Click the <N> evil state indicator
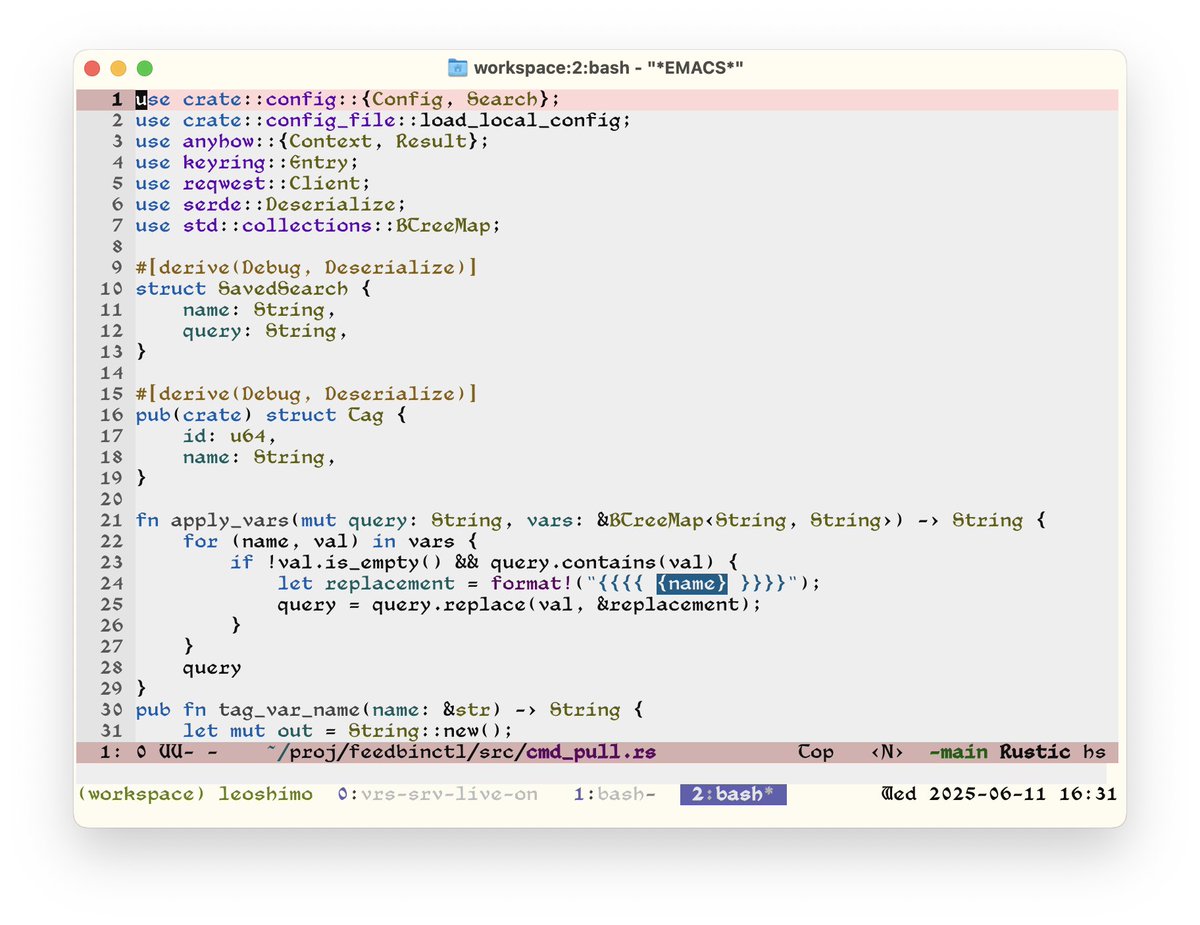1200x925 pixels. click(887, 752)
